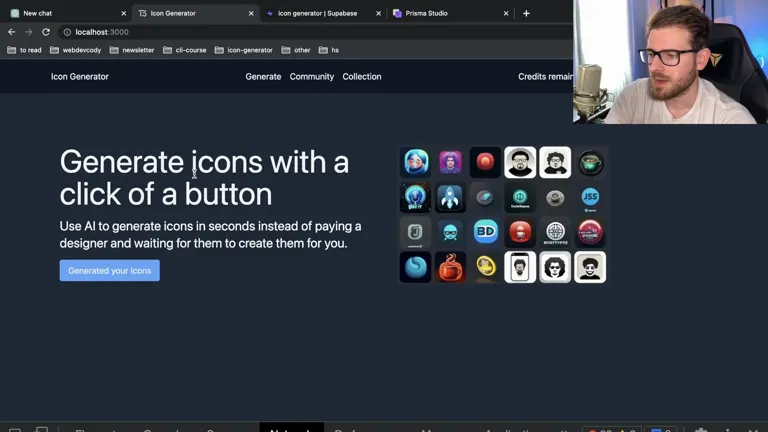Select the blue-haired girl icon thumbnail
The image size is (768, 432).
(x=415, y=162)
